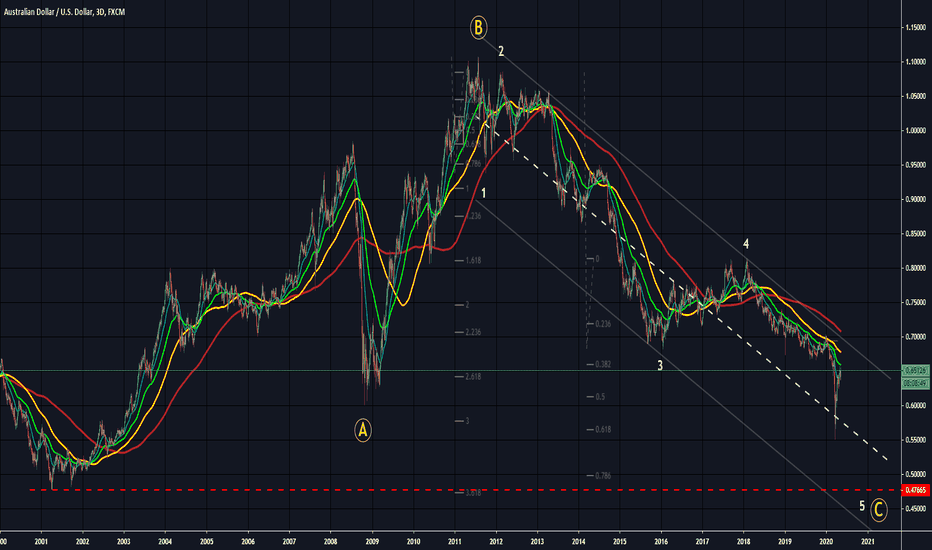Viewport: 932px width, 550px height.
Task: Click the 0.382 Fibonacci retracement label
Action: (x=603, y=364)
